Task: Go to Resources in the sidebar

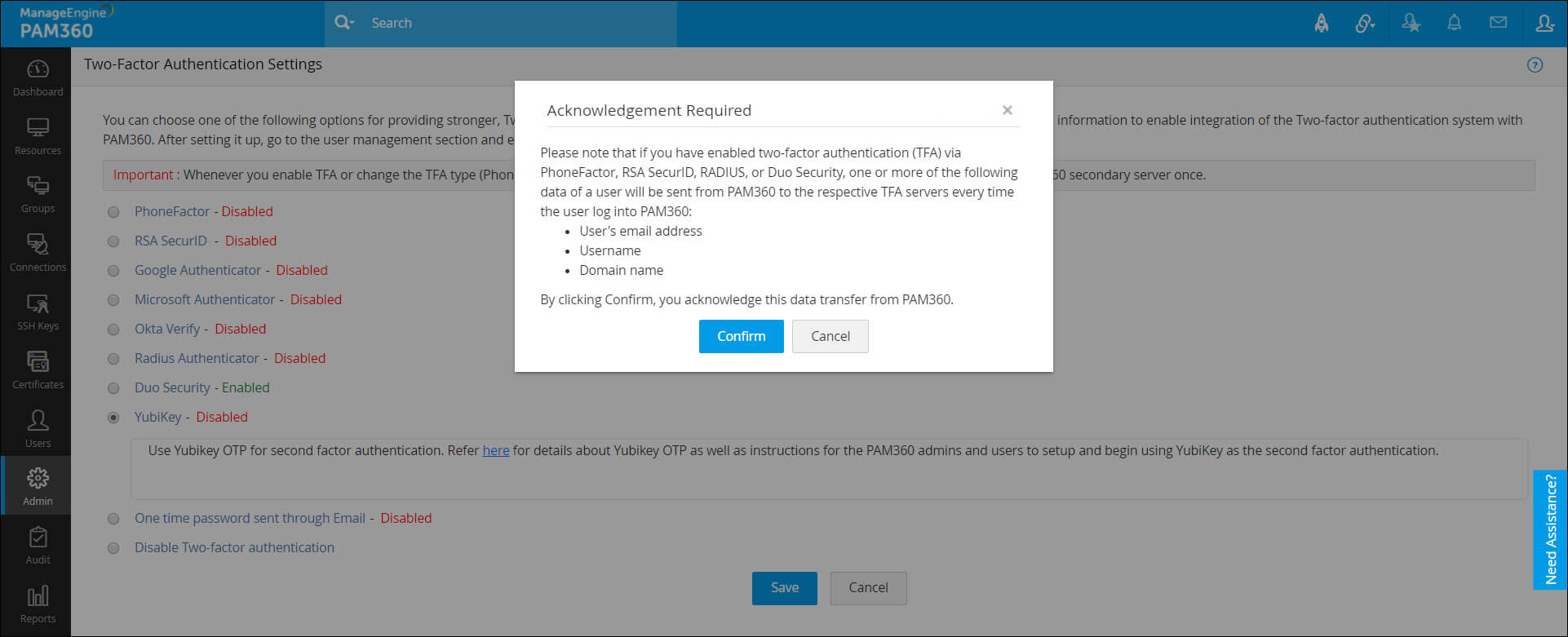Action: (x=38, y=136)
